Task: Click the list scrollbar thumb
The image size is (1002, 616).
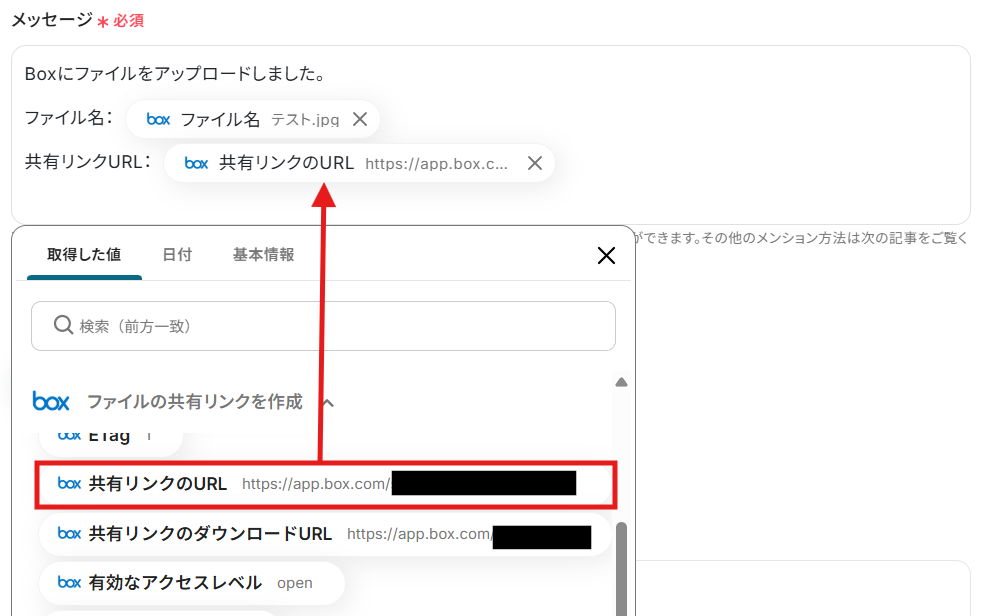Action: point(621,569)
